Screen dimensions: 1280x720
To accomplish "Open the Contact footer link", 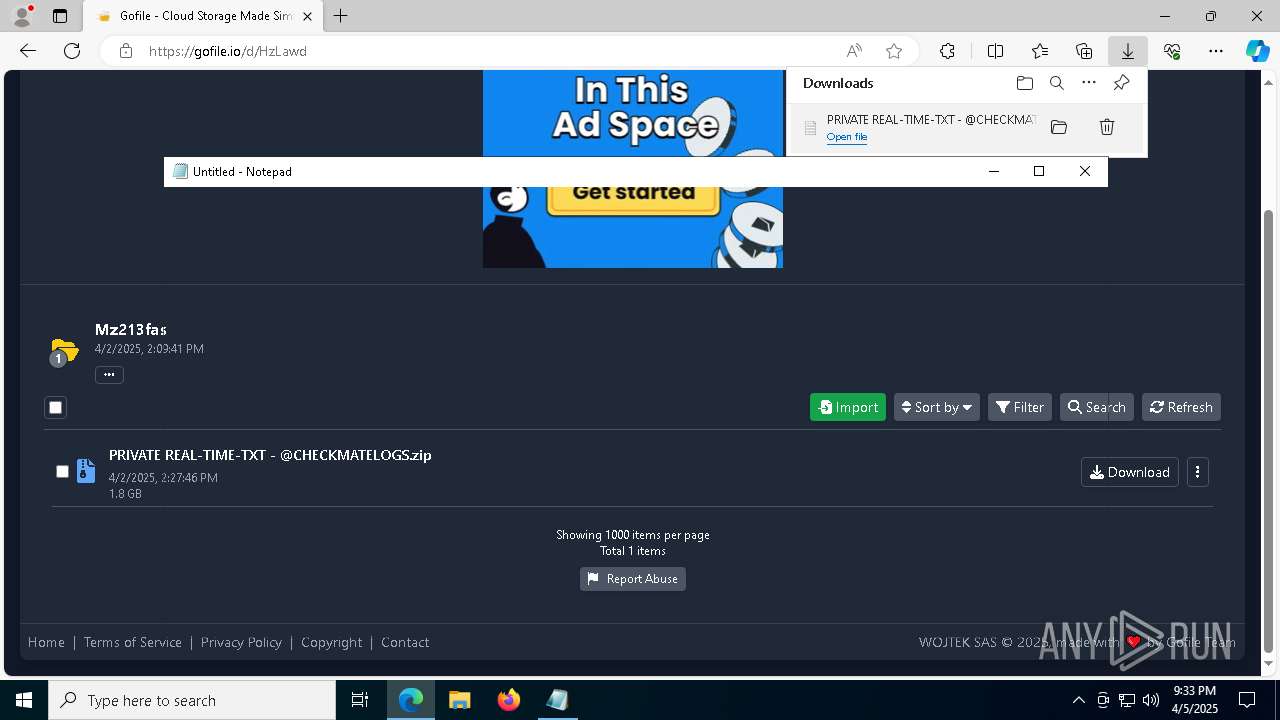I will tap(405, 642).
